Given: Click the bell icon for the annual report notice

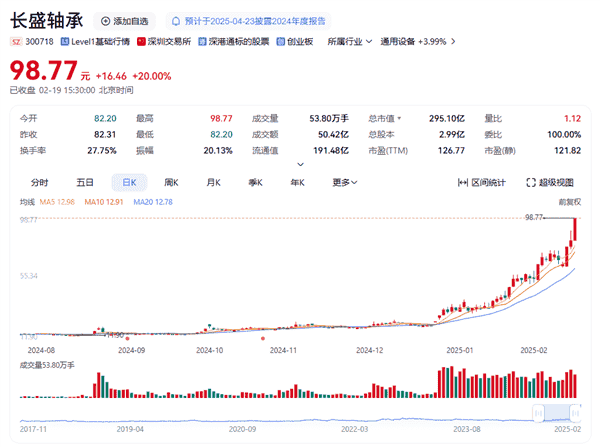Looking at the screenshot, I should [x=176, y=21].
